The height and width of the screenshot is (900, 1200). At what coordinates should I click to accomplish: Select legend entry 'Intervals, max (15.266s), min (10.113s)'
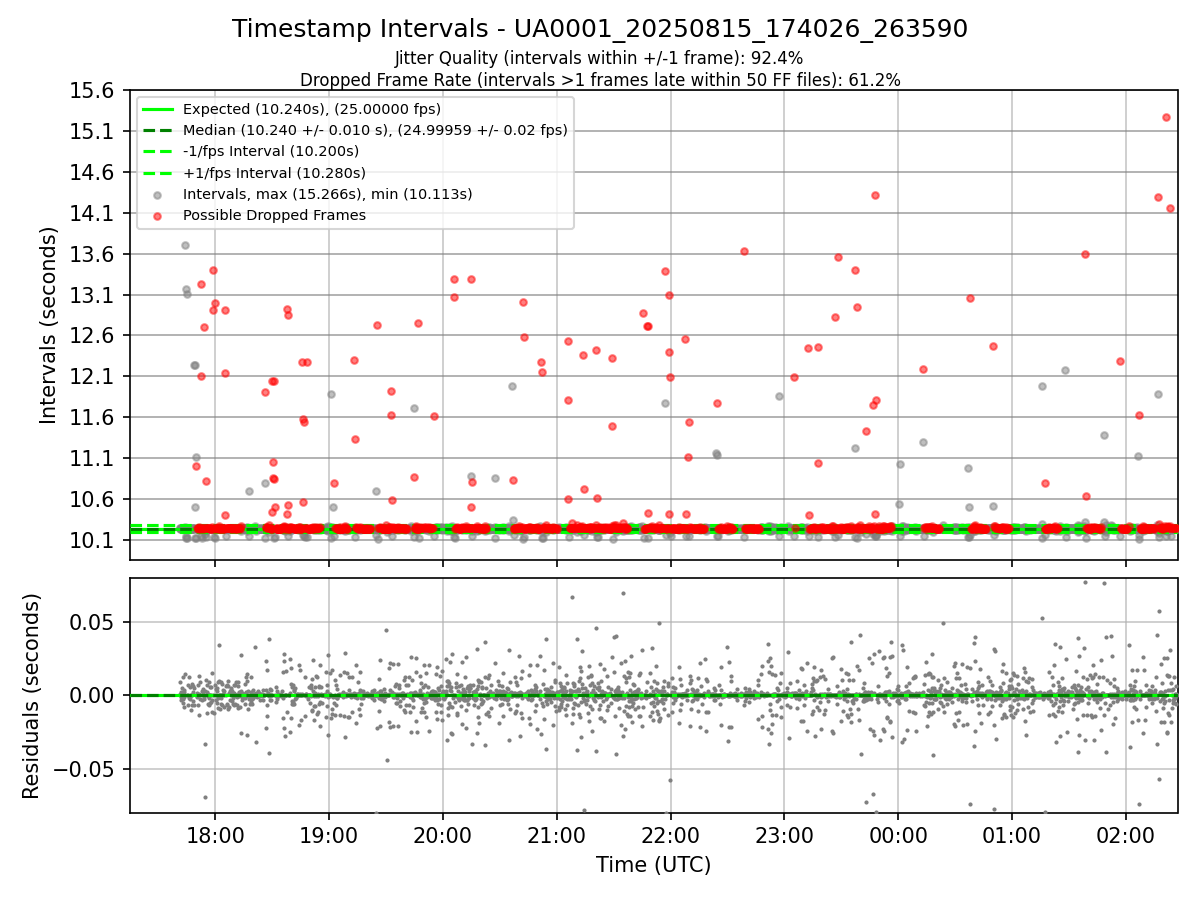[x=328, y=194]
